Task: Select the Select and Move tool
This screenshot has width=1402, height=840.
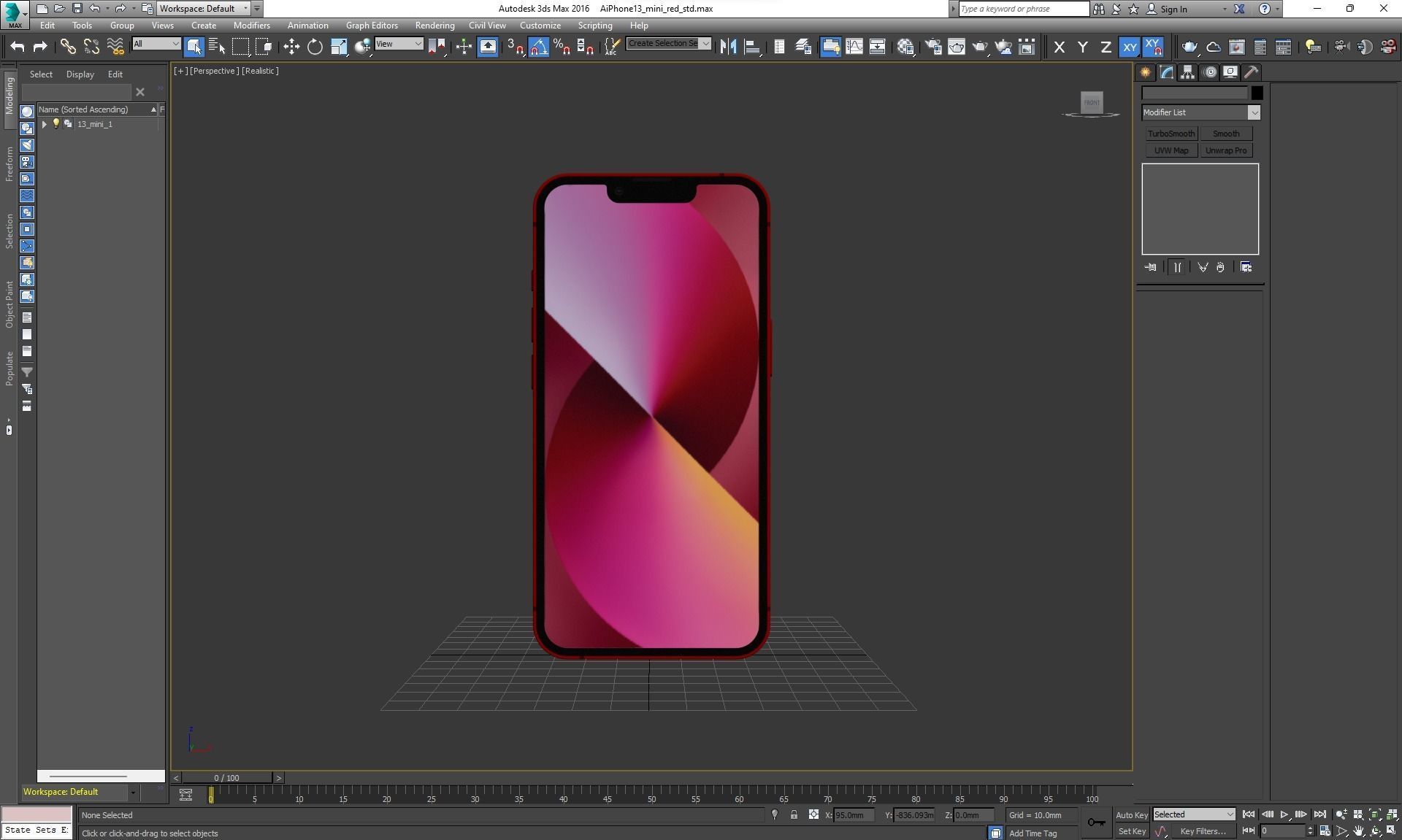Action: (291, 47)
